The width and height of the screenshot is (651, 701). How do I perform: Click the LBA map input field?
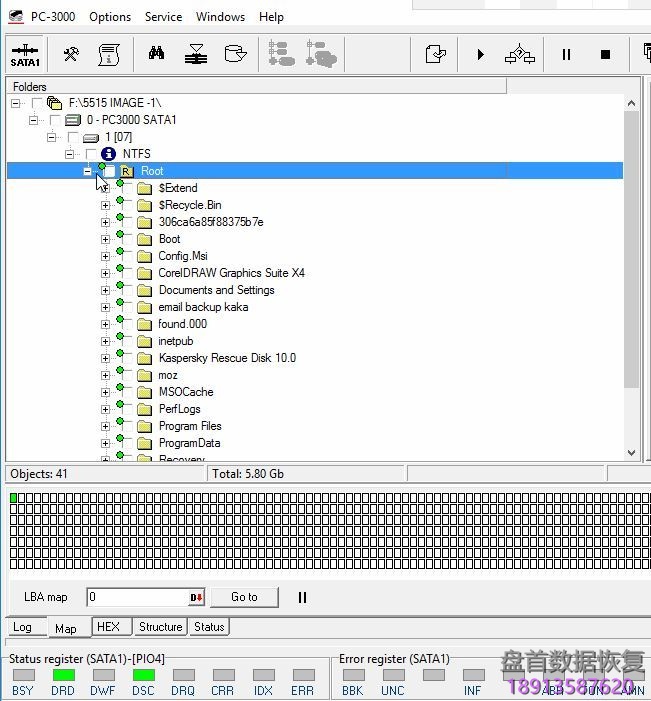[x=136, y=598]
